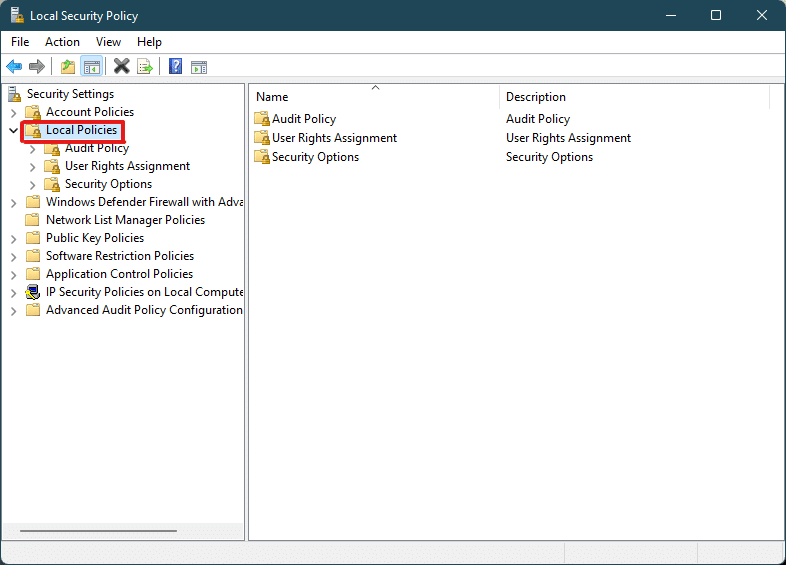Select Local Policies label in tree
Viewport: 786px width, 565px height.
point(81,130)
